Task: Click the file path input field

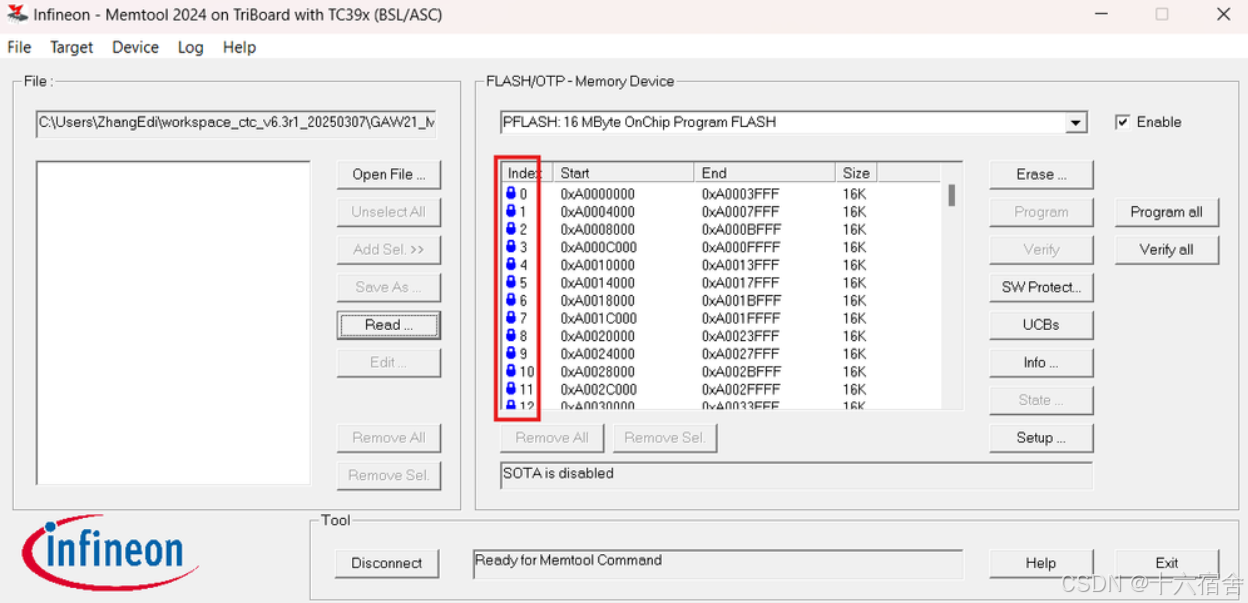Action: tap(236, 123)
